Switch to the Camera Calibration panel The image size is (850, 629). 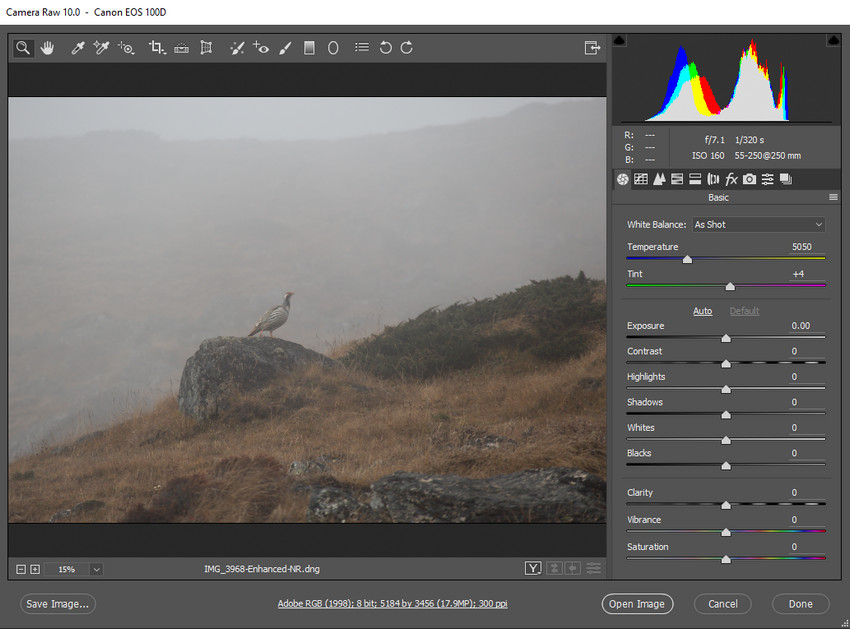[749, 179]
